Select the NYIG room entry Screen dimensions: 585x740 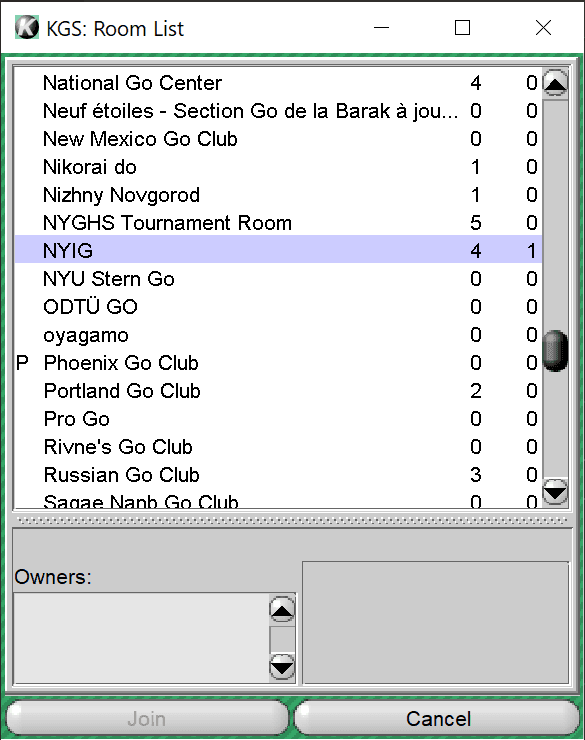click(x=278, y=250)
